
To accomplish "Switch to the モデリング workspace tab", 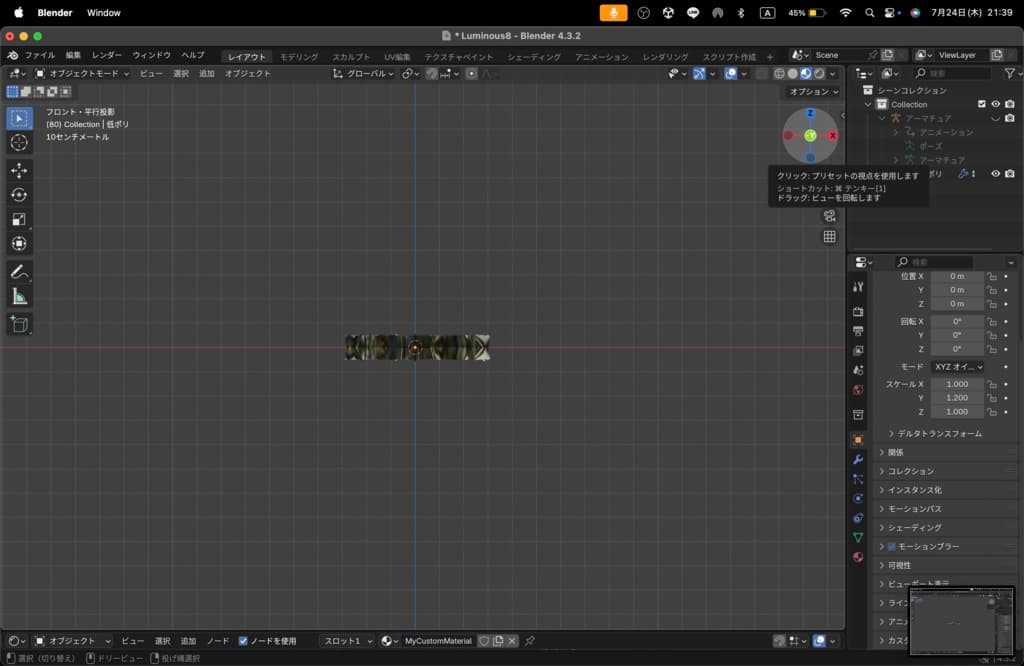I will tap(299, 57).
